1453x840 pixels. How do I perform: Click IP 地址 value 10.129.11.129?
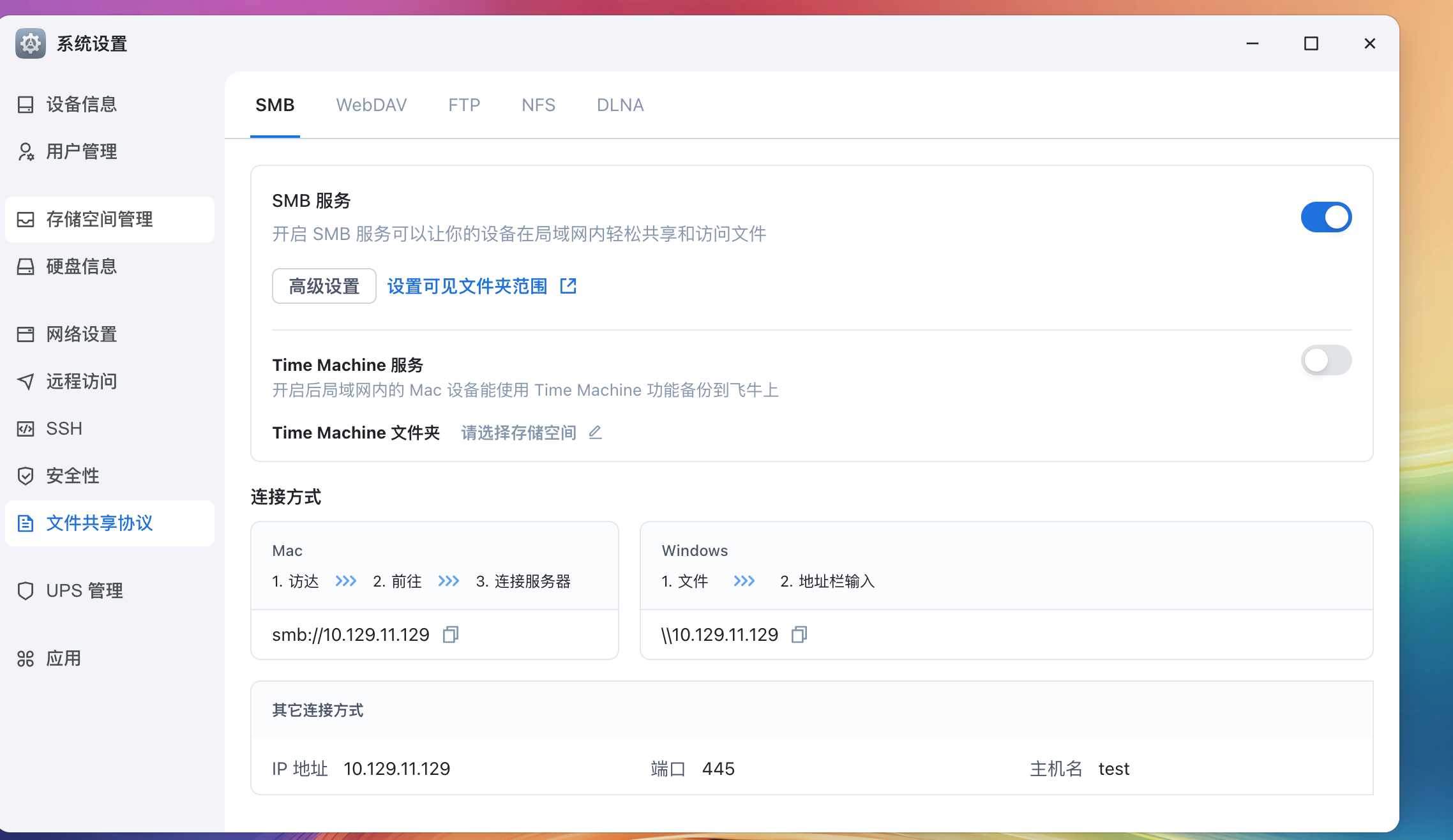pyautogui.click(x=396, y=769)
